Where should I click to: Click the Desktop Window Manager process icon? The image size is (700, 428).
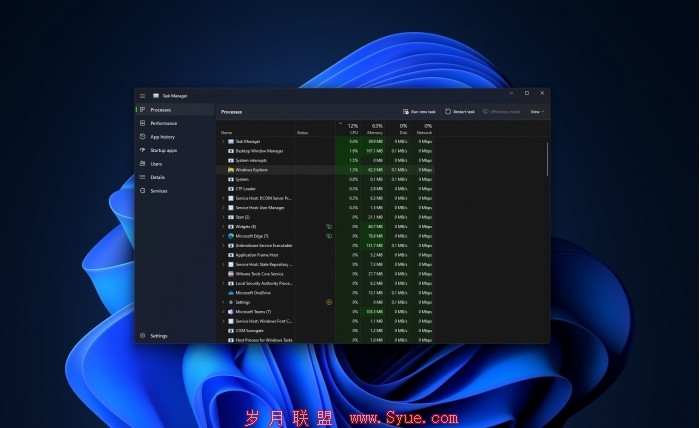tap(231, 151)
